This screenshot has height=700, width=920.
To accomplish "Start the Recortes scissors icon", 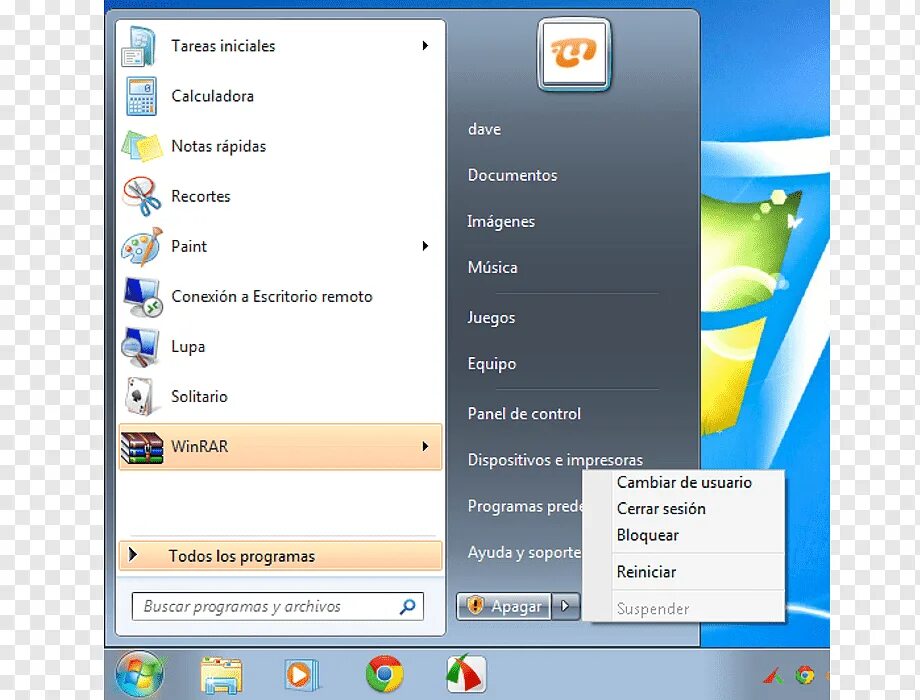I will 141,197.
